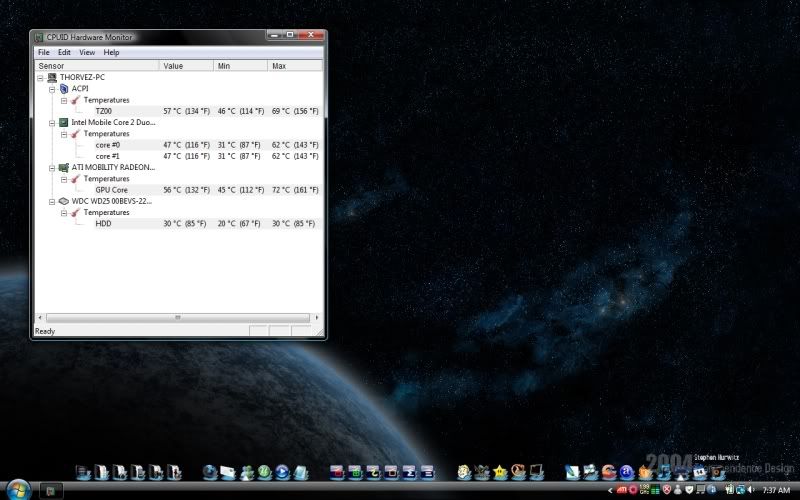Click the Value column header

[186, 66]
